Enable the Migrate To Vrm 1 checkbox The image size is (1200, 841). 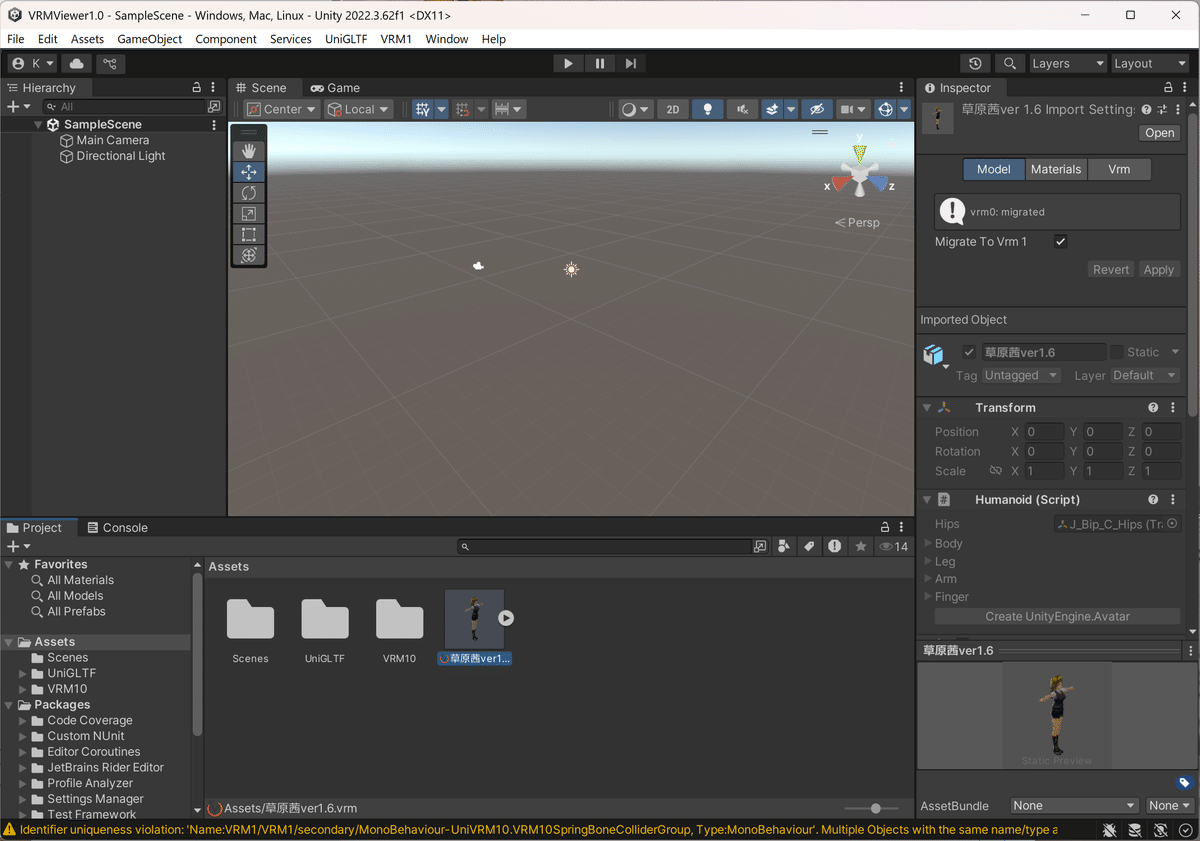[x=1060, y=241]
